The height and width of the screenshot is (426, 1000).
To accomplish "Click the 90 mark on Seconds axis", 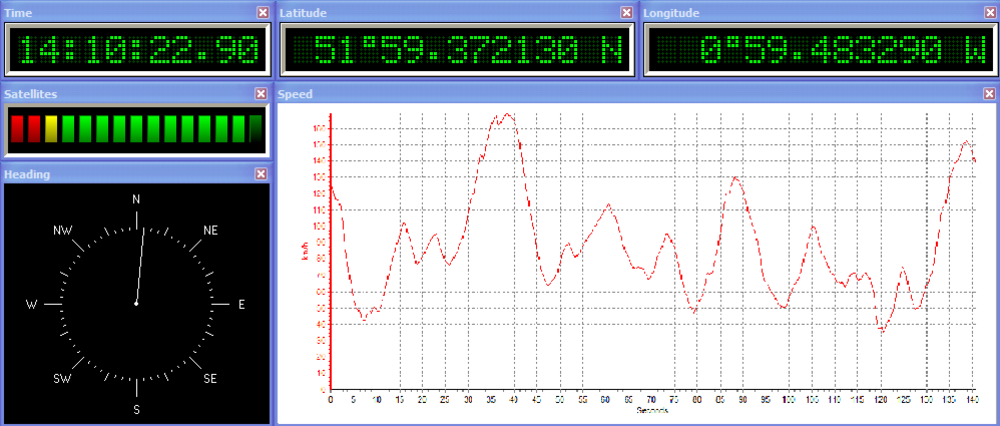I will [743, 399].
